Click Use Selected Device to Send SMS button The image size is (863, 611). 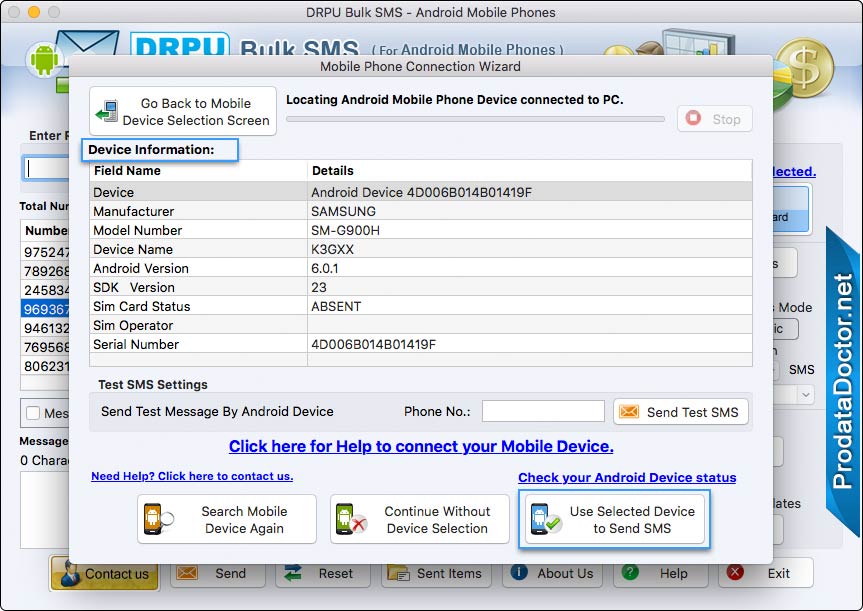coord(614,519)
